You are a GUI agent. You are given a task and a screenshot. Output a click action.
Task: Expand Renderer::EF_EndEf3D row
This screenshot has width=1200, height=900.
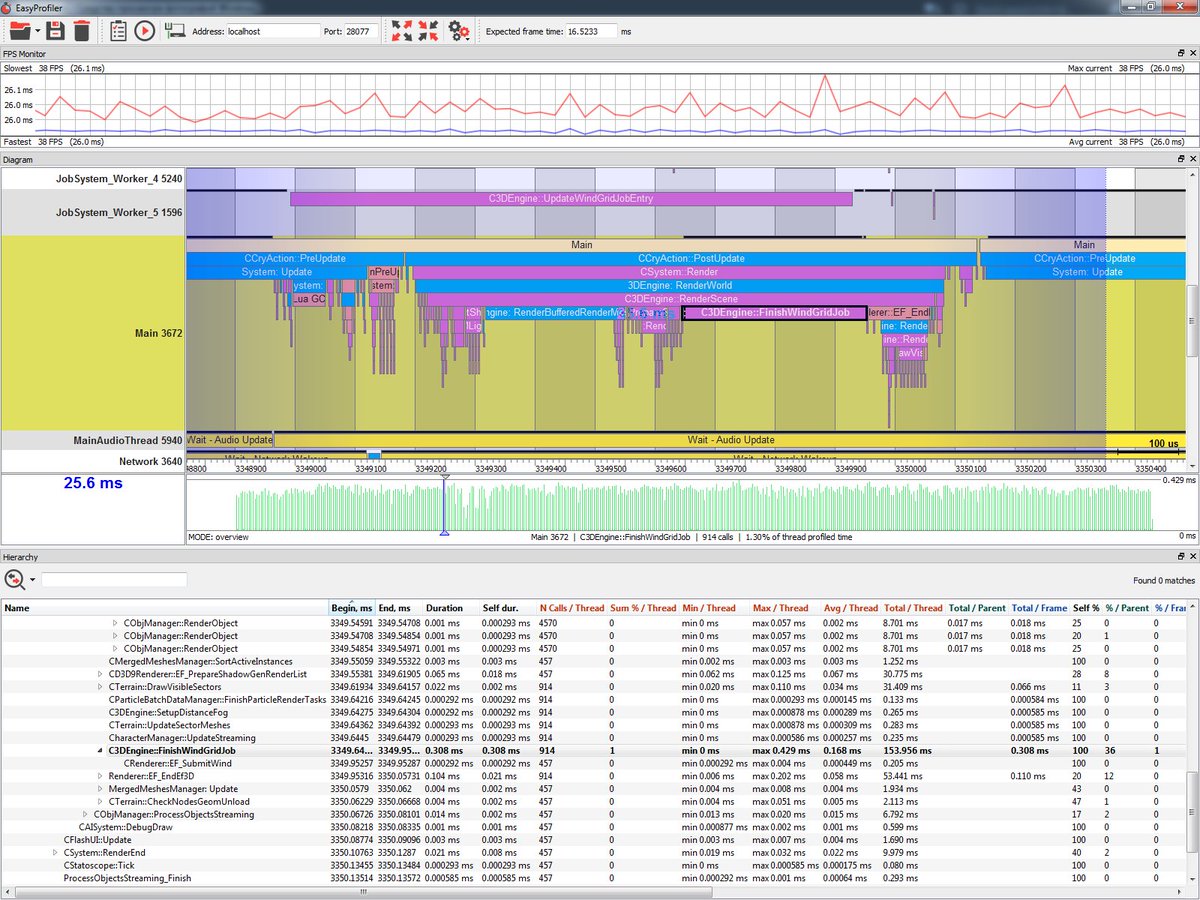coord(100,776)
